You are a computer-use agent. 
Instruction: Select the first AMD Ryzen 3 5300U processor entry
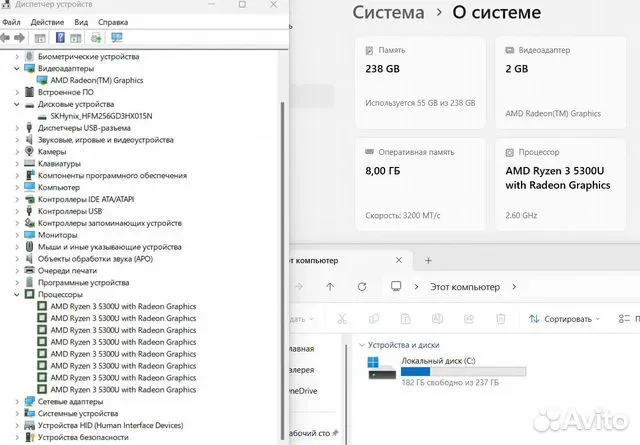tap(123, 306)
